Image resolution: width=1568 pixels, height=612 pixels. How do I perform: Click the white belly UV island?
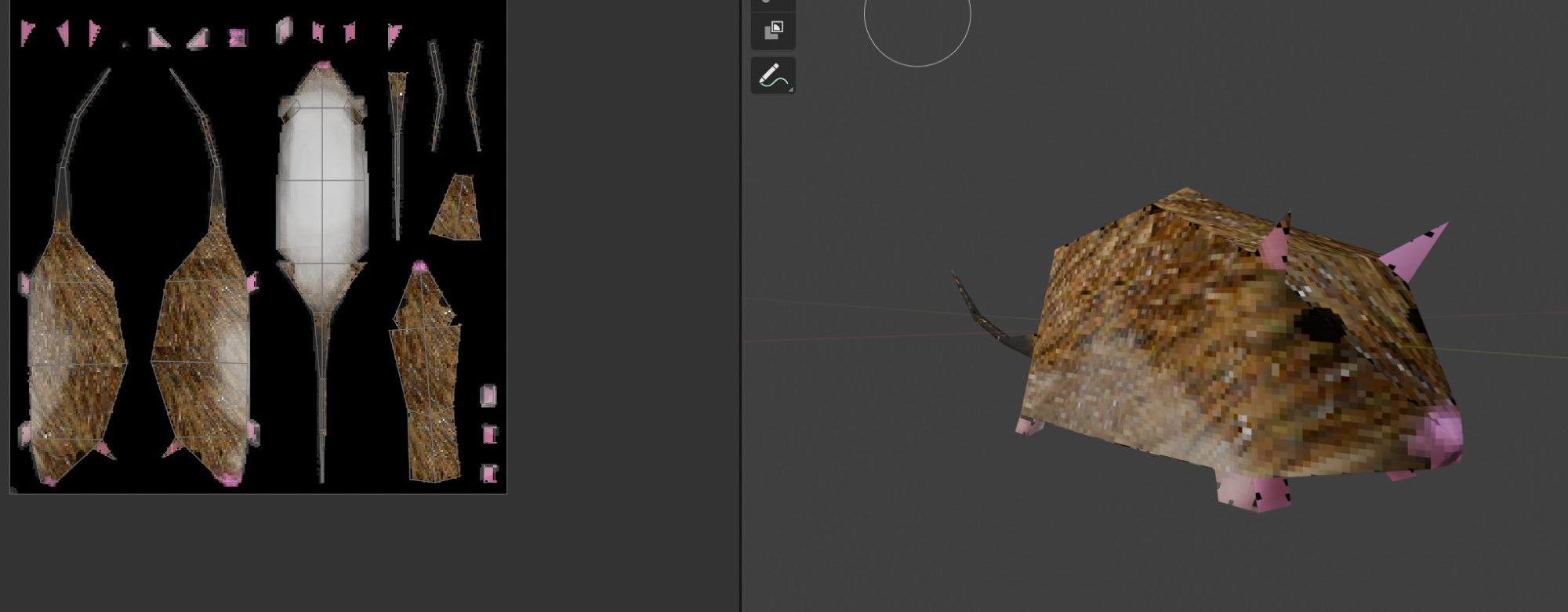pyautogui.click(x=322, y=180)
